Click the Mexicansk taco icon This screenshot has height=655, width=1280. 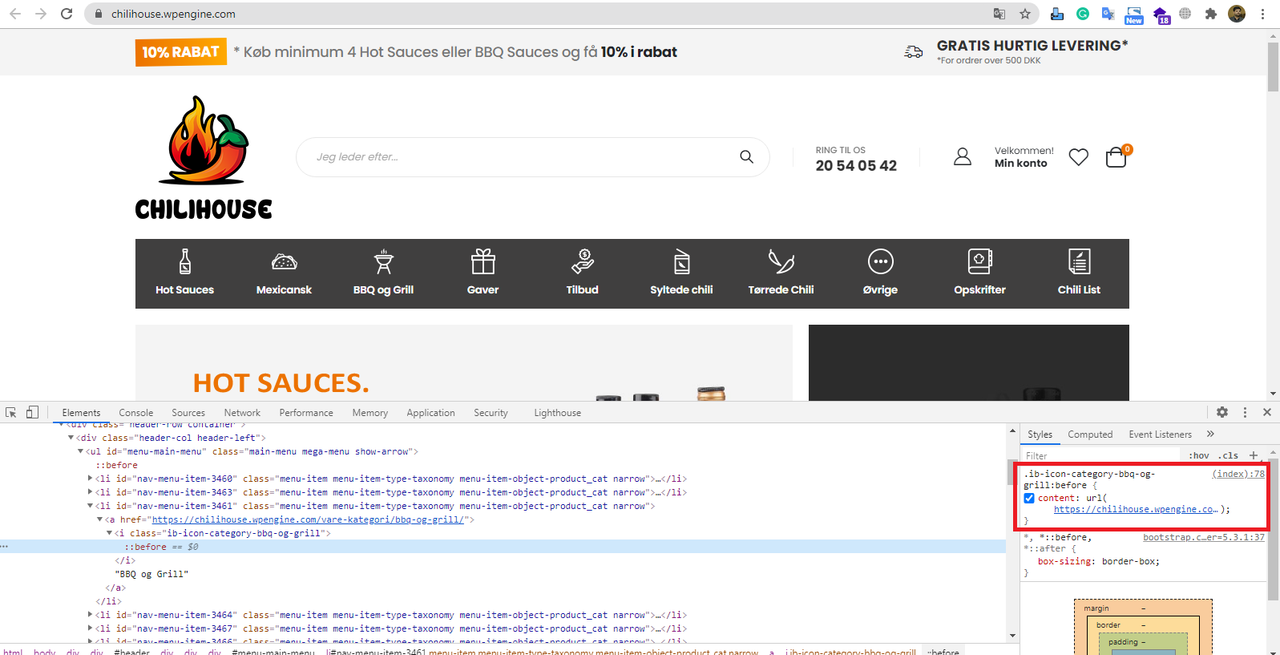pos(284,262)
